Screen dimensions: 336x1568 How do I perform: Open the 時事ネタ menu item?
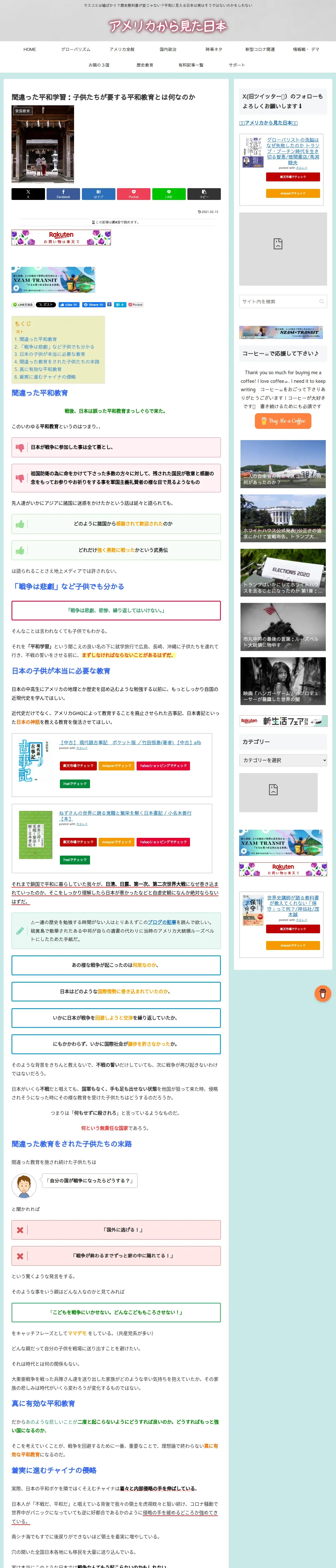click(214, 49)
